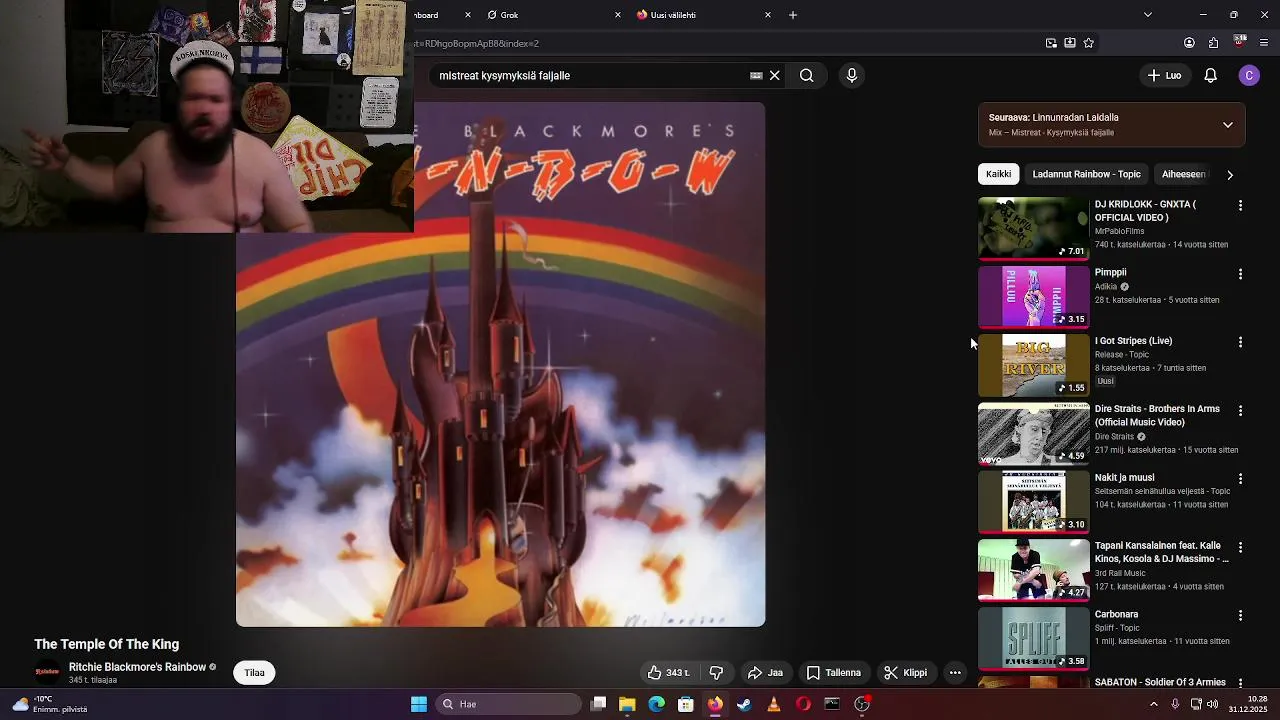Open options for DJ KRIDLOKK - GNXTA video

(x=1240, y=205)
